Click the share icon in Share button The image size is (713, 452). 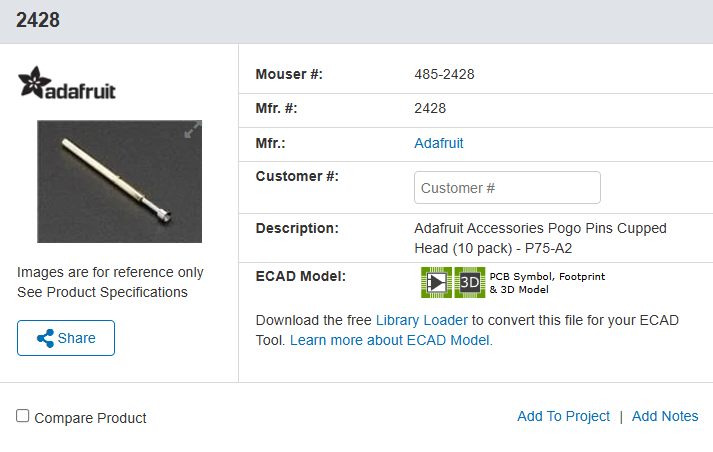click(x=45, y=338)
